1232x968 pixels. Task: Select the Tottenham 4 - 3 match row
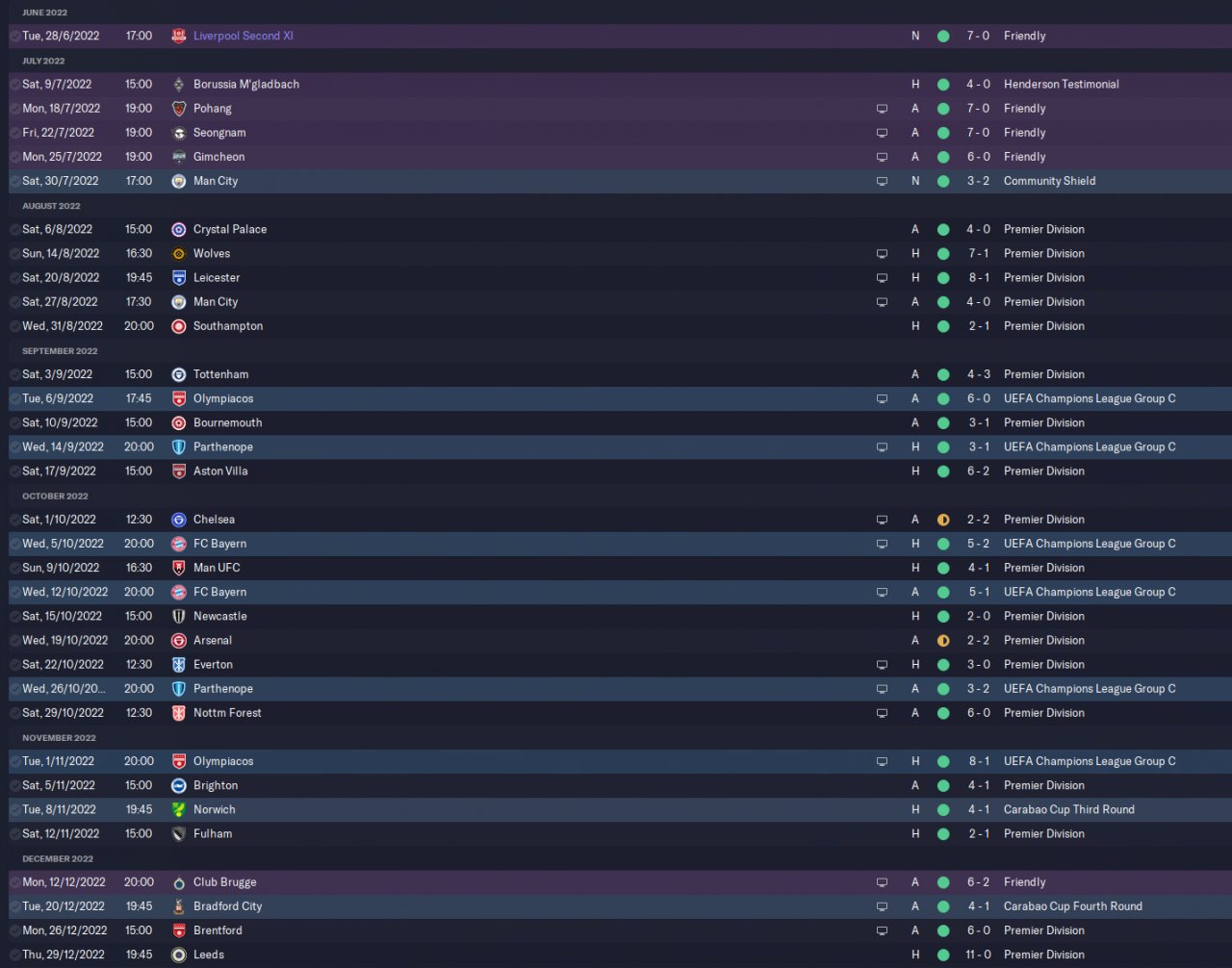pyautogui.click(x=616, y=374)
